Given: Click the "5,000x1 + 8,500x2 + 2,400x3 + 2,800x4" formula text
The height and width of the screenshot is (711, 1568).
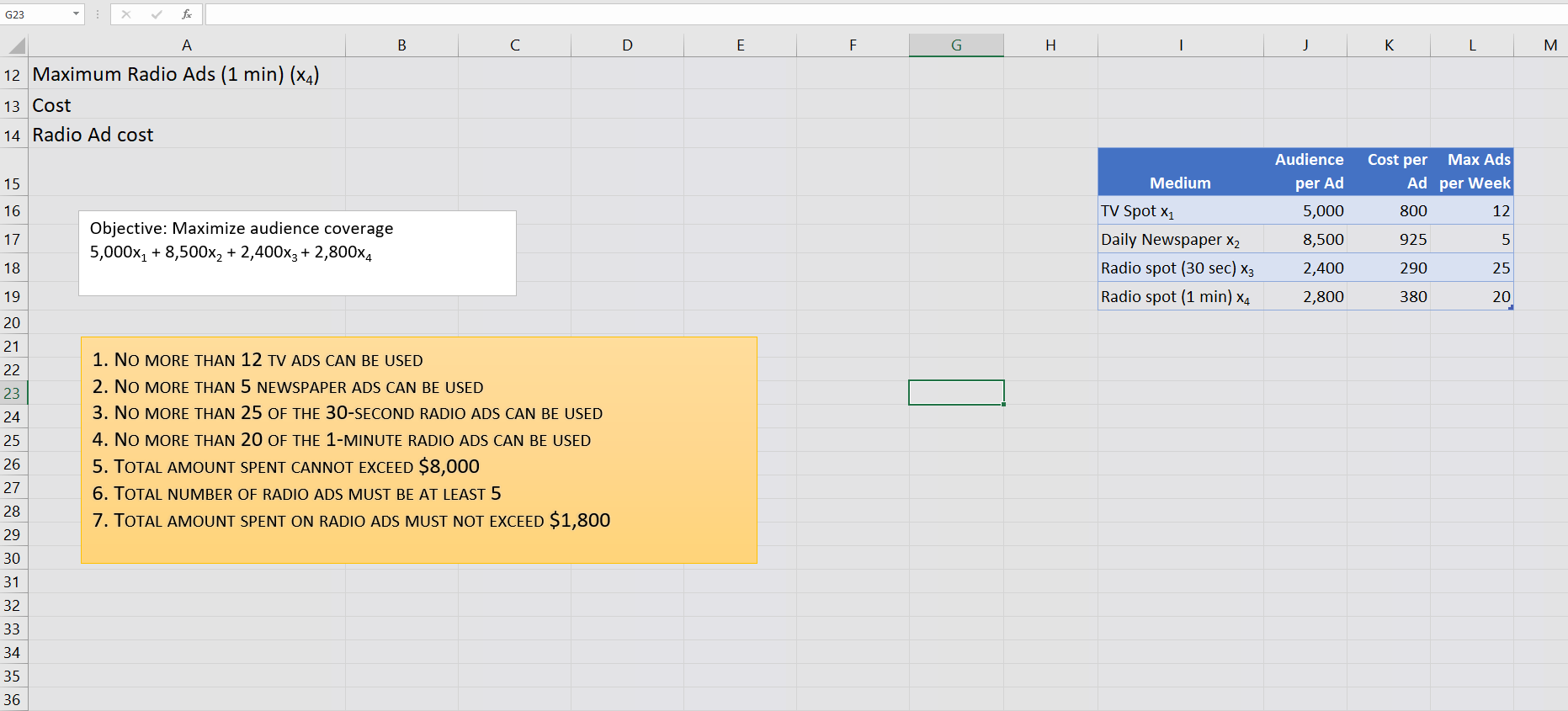Looking at the screenshot, I should 231,252.
